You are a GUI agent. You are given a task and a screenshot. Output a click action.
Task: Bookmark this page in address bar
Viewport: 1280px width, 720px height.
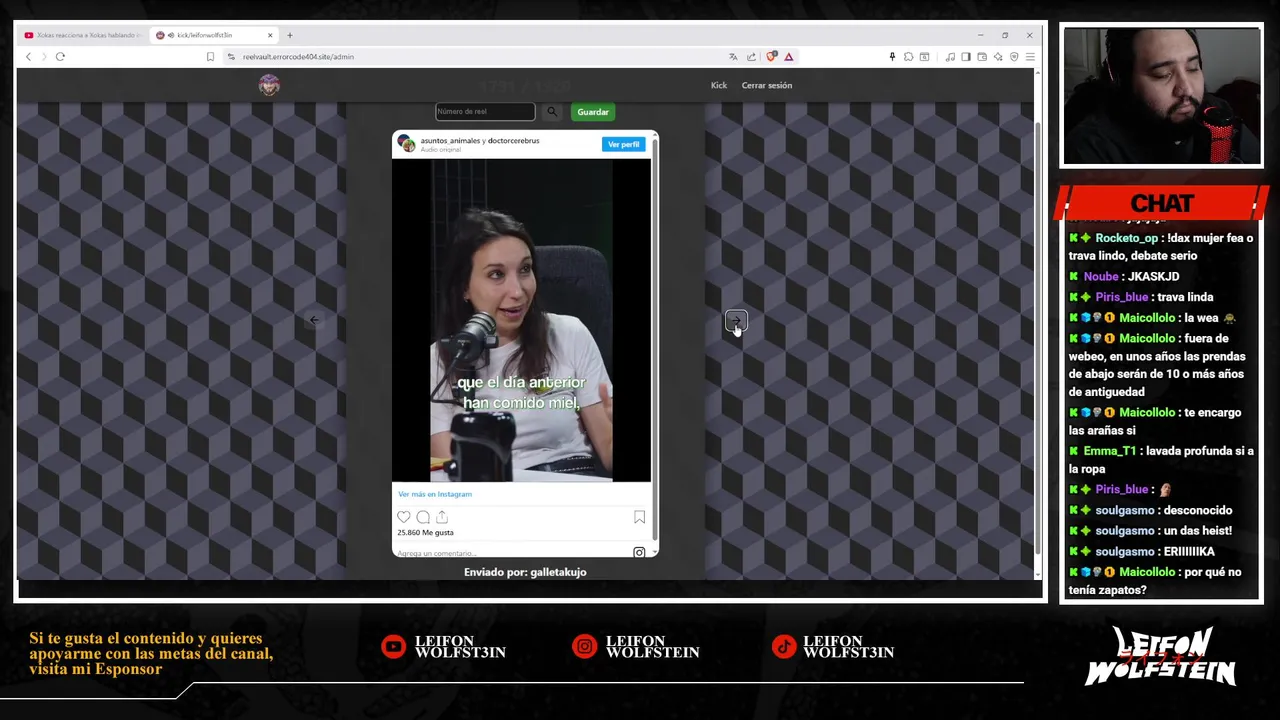tap(210, 57)
